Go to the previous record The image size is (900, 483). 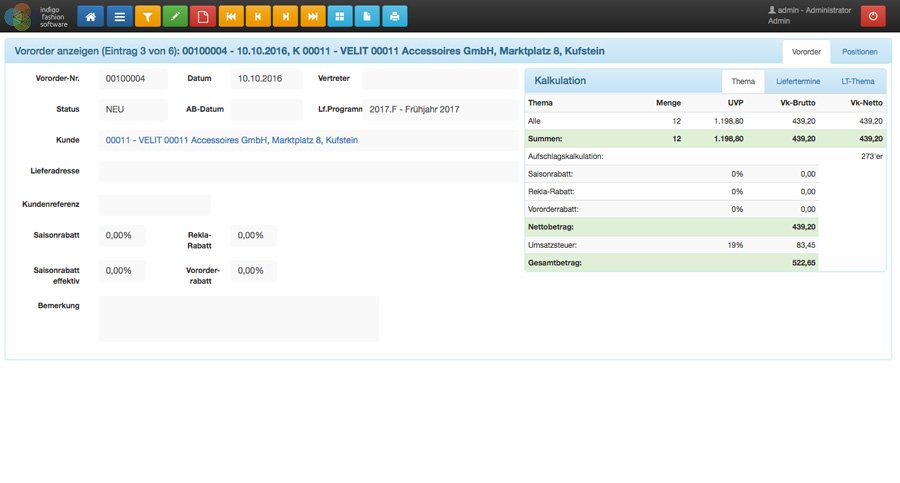258,17
